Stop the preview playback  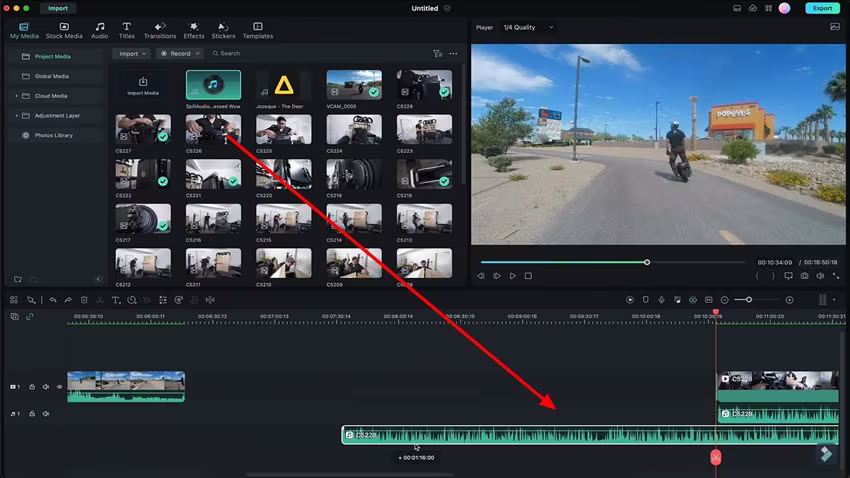[528, 276]
